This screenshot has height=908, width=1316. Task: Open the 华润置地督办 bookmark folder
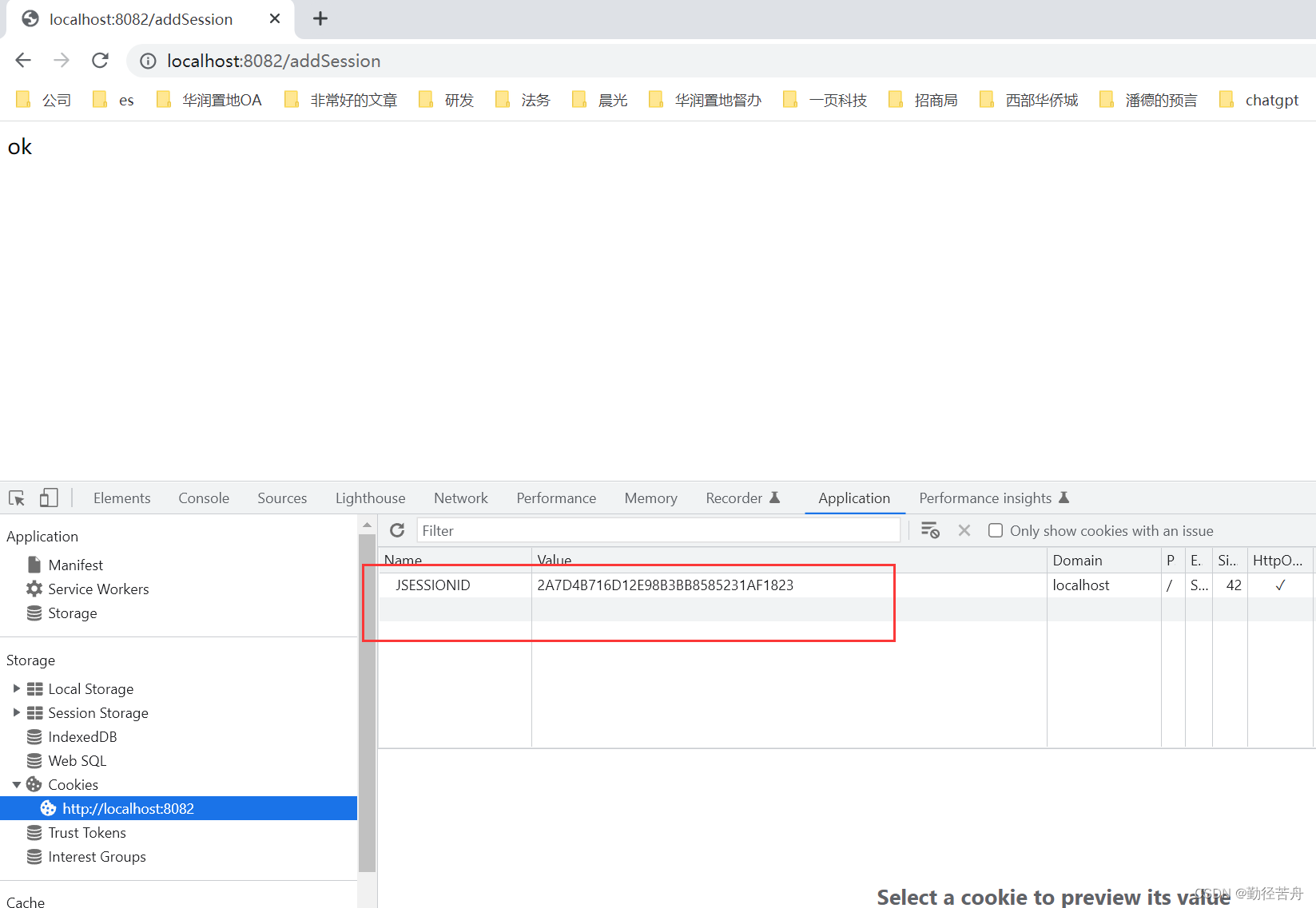[706, 100]
